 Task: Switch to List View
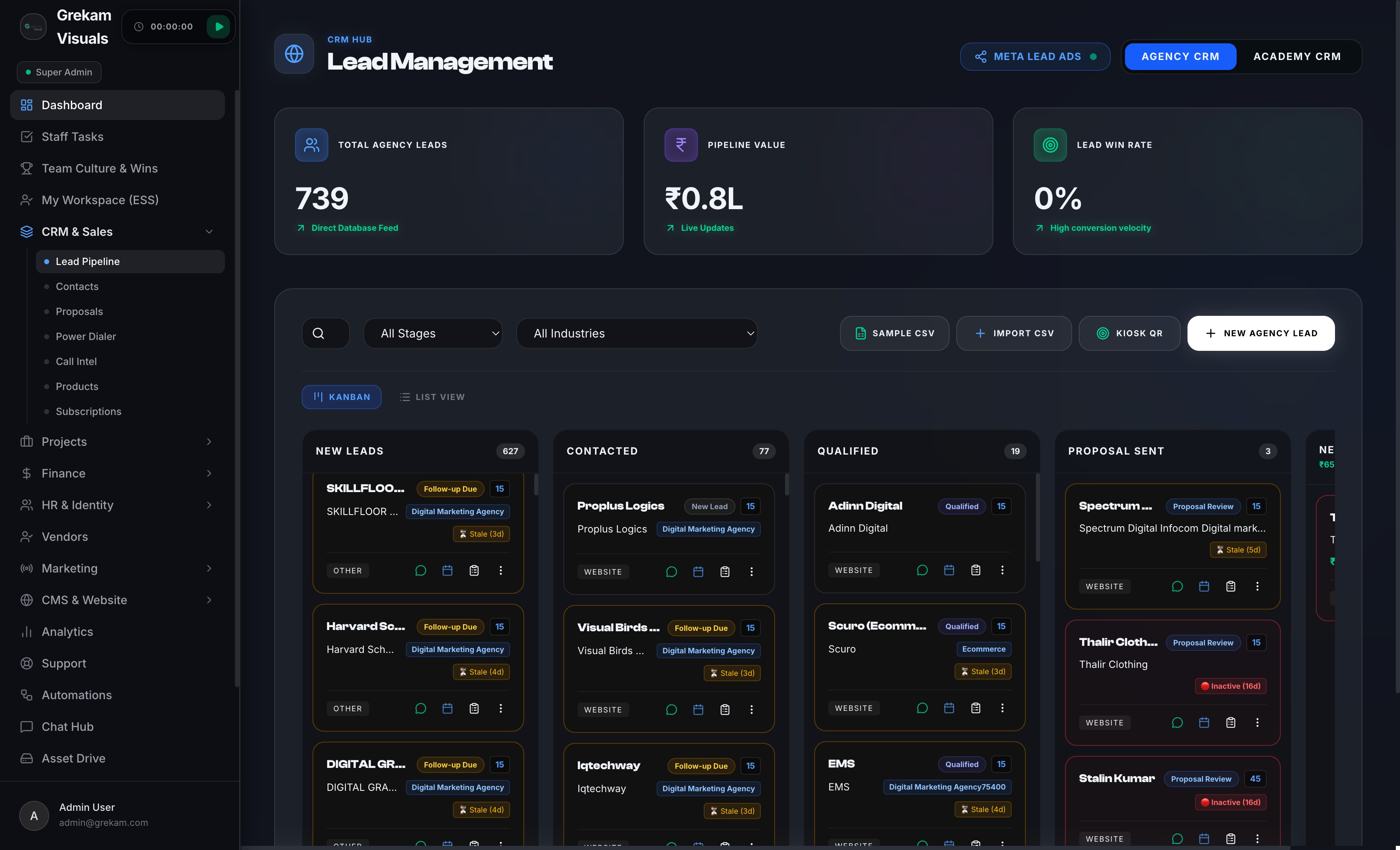point(432,397)
